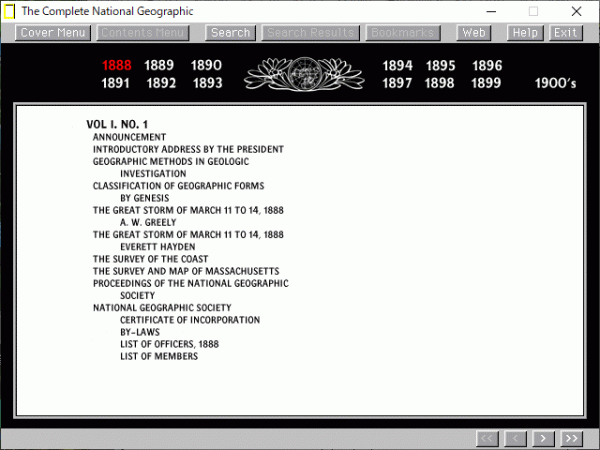Select year 1893
The width and height of the screenshot is (600, 450).
coord(207,83)
